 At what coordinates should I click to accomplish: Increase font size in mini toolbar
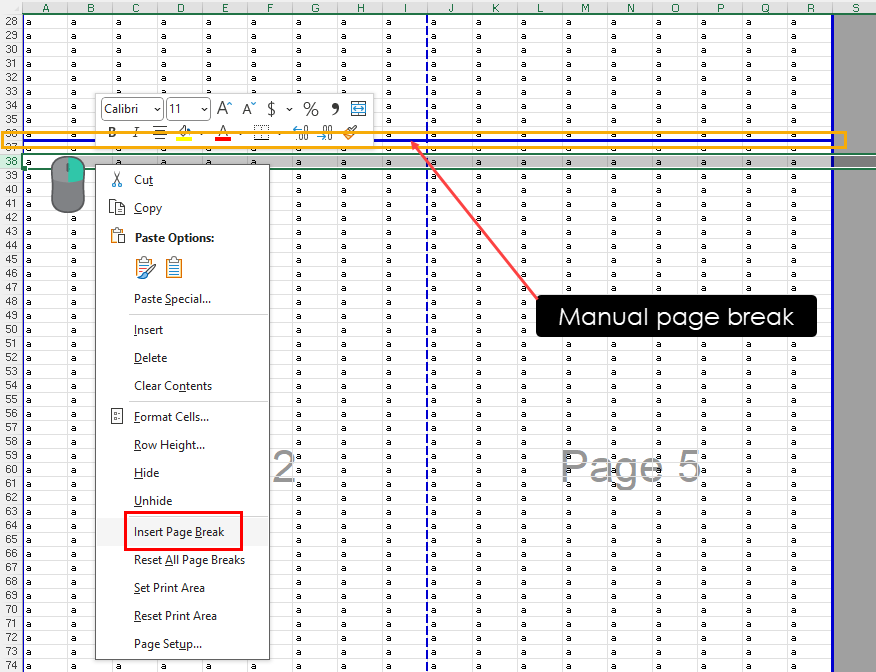click(x=225, y=108)
